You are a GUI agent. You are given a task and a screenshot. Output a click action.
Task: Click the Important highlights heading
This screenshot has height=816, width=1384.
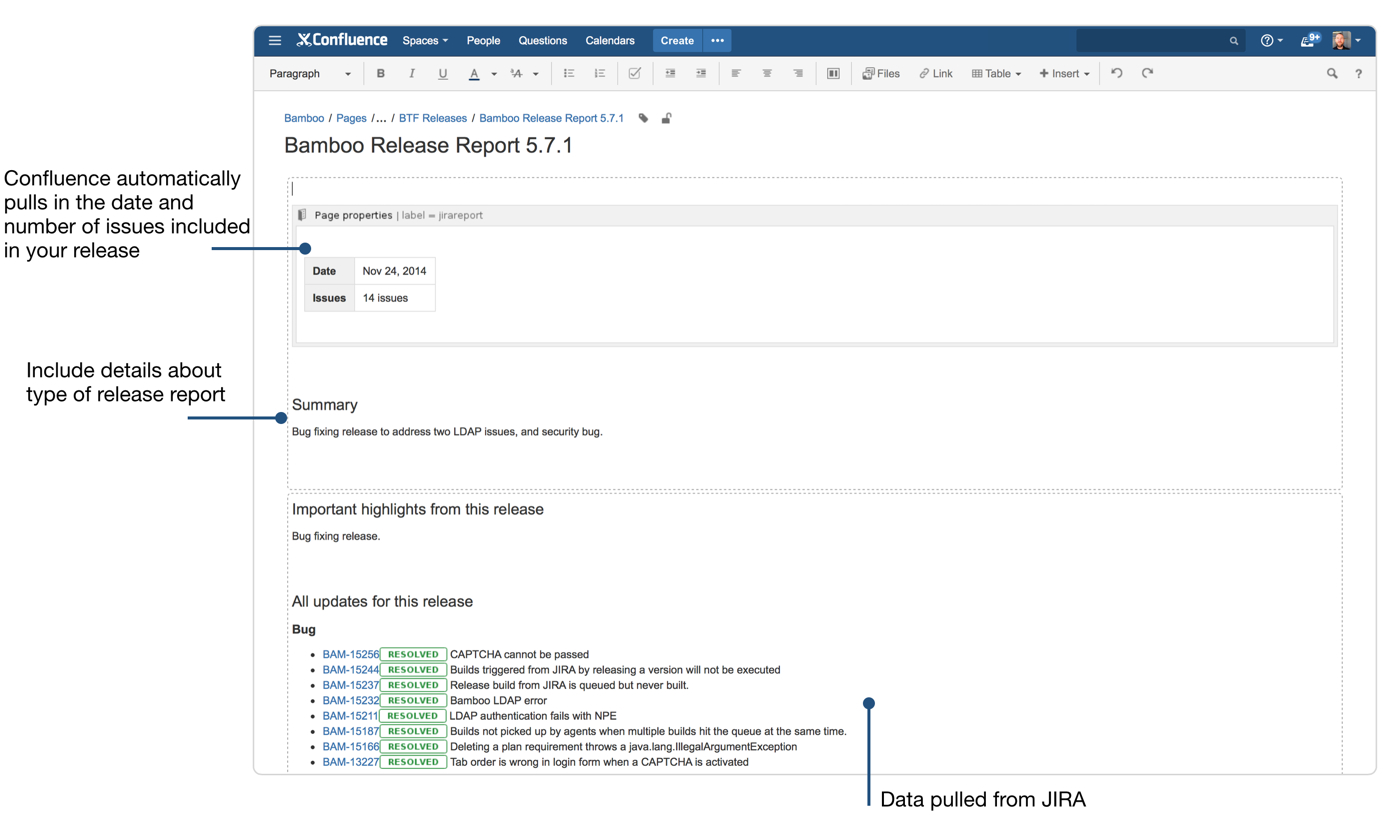coord(418,509)
